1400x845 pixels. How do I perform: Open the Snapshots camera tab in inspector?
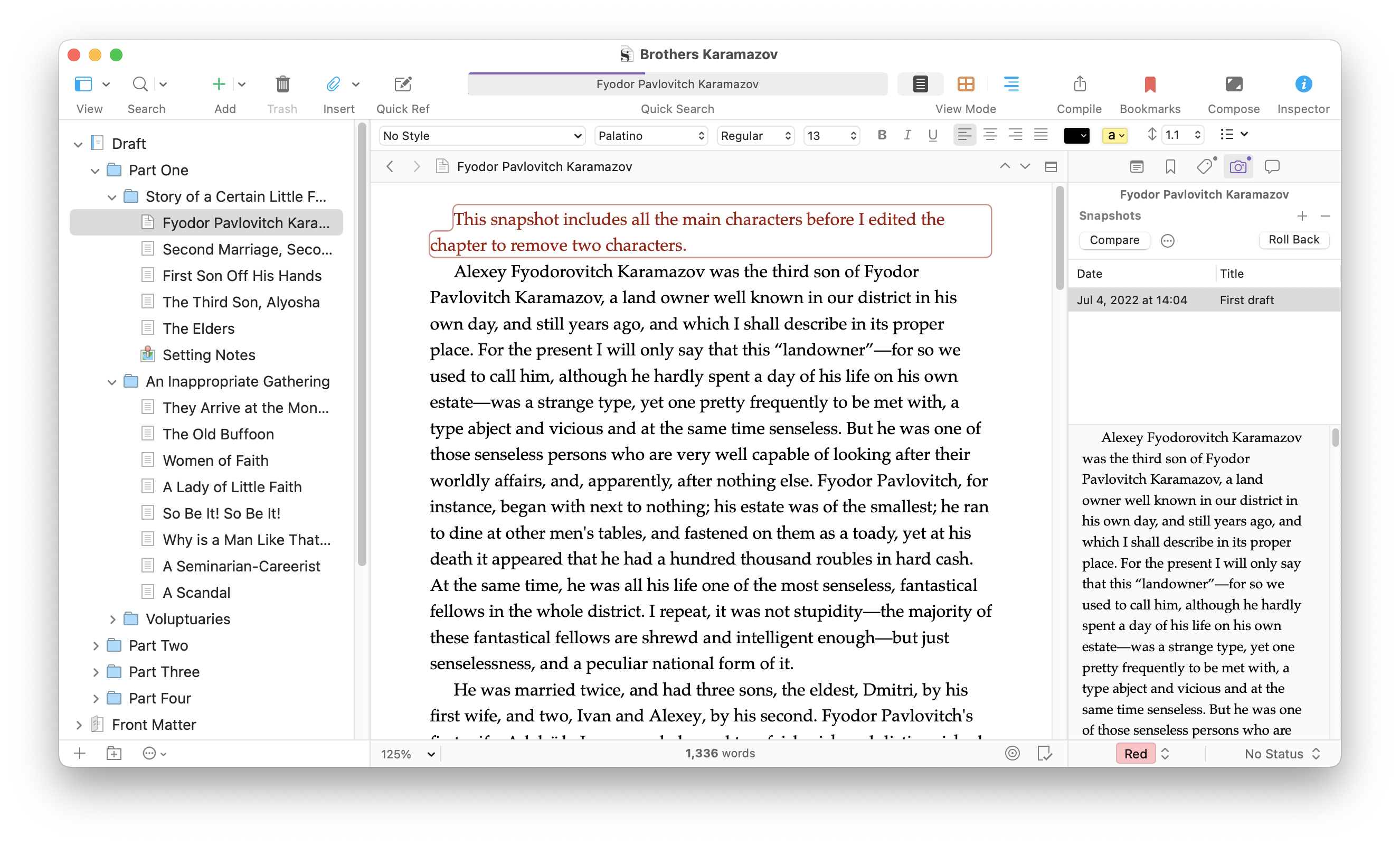click(1237, 167)
